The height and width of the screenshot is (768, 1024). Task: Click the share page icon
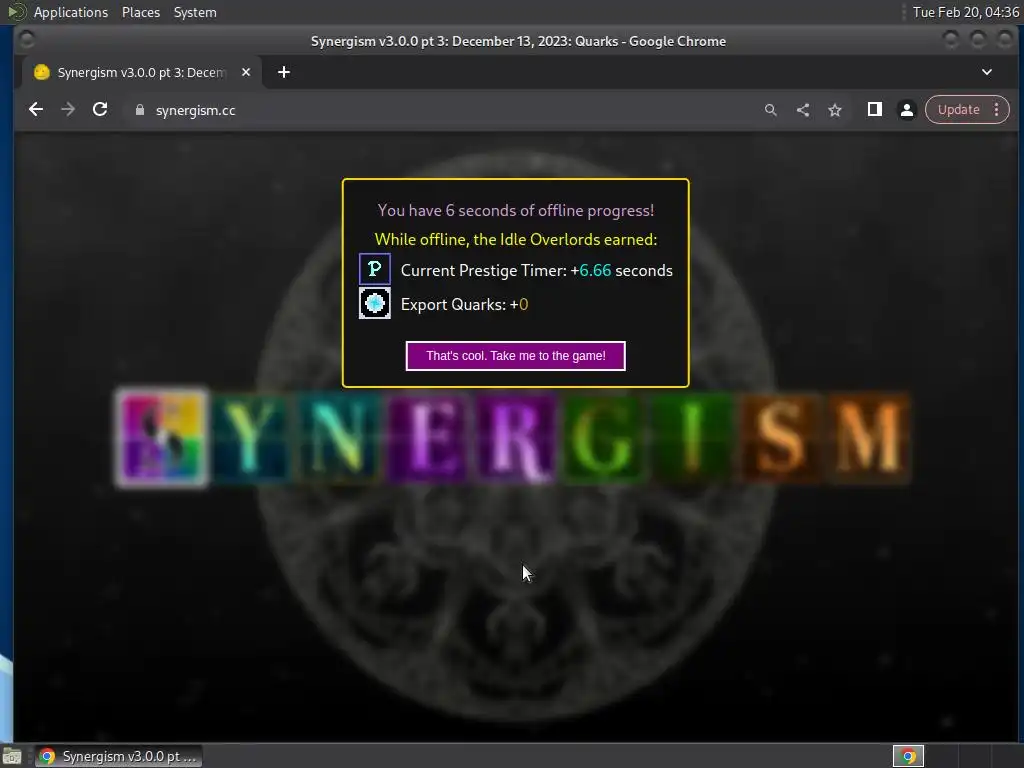point(803,110)
